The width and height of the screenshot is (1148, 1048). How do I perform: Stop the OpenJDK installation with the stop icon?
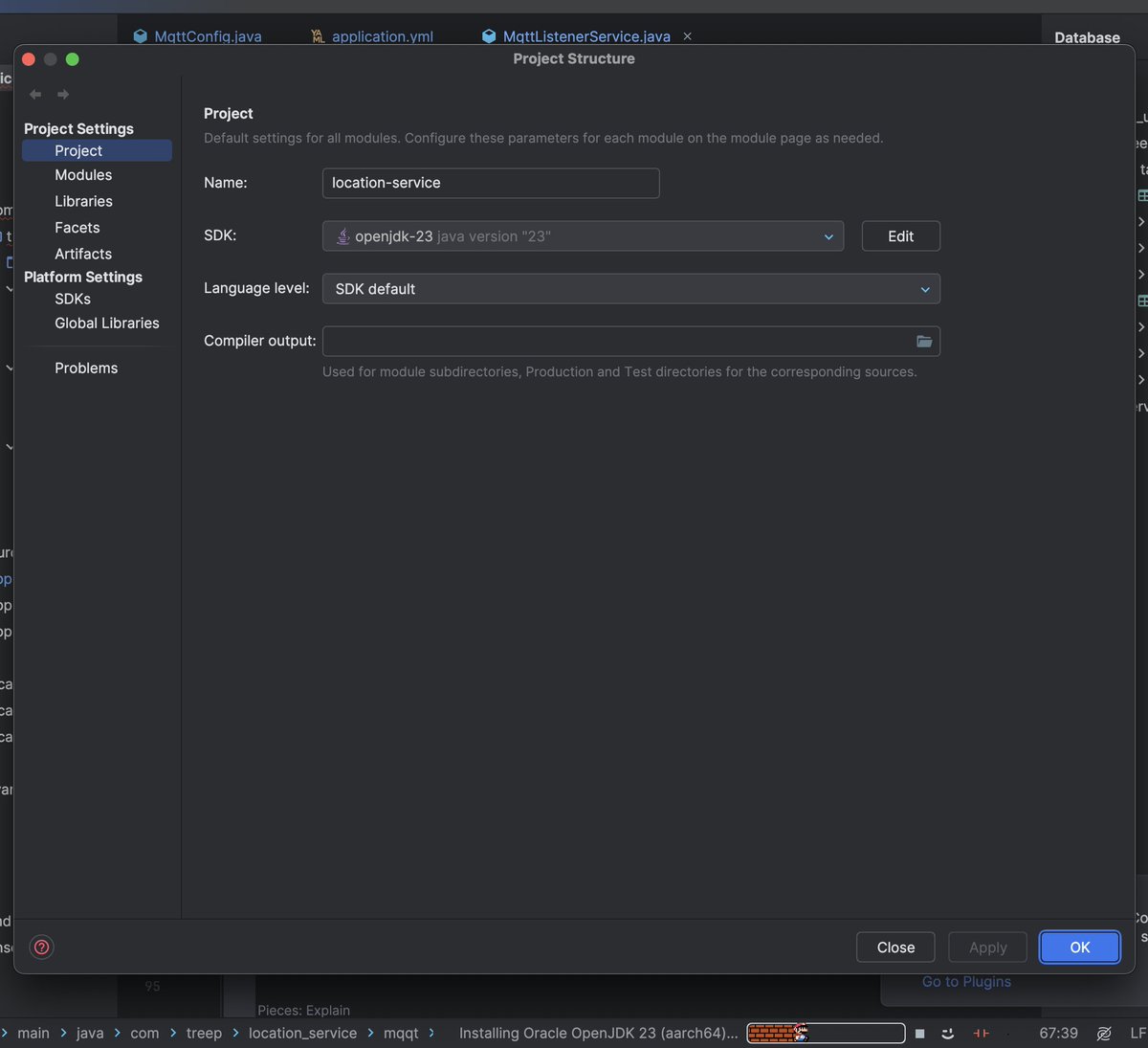tap(919, 1034)
